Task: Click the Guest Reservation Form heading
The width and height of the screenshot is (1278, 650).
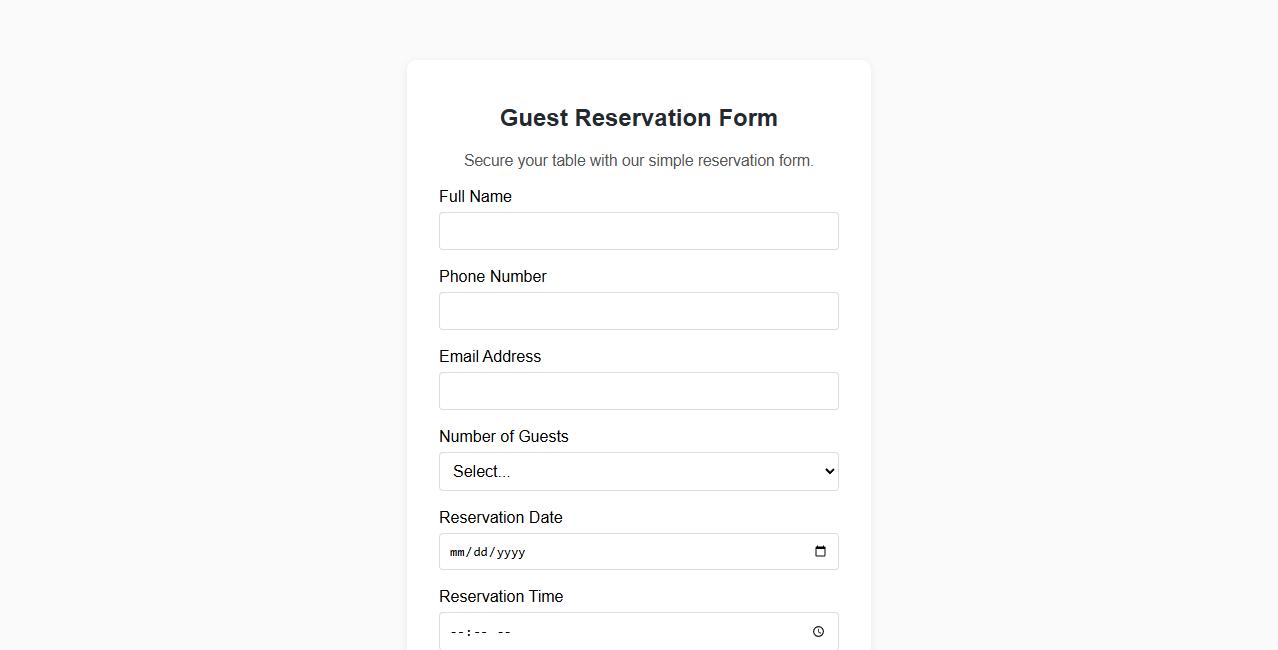Action: pyautogui.click(x=638, y=117)
